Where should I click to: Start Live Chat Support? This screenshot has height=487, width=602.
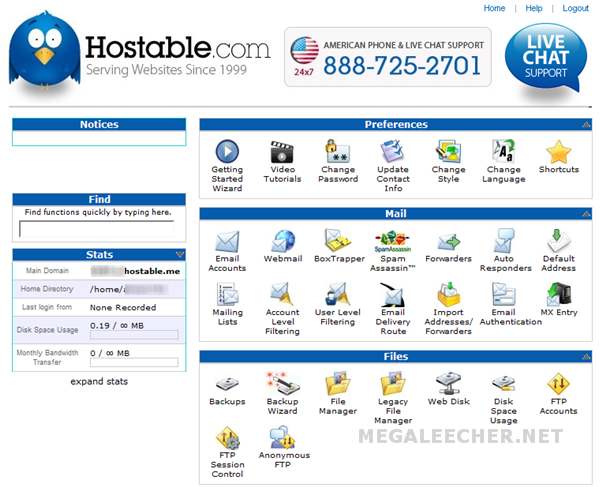point(546,57)
